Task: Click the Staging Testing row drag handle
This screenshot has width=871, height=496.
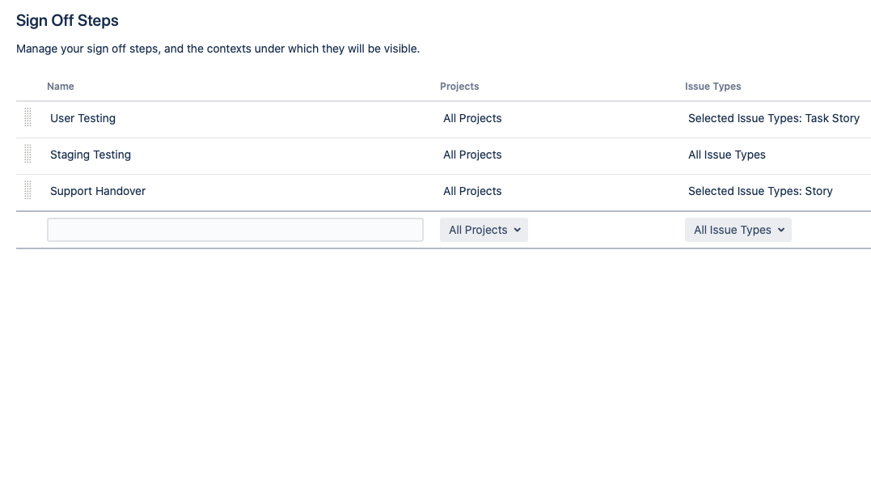Action: point(28,154)
